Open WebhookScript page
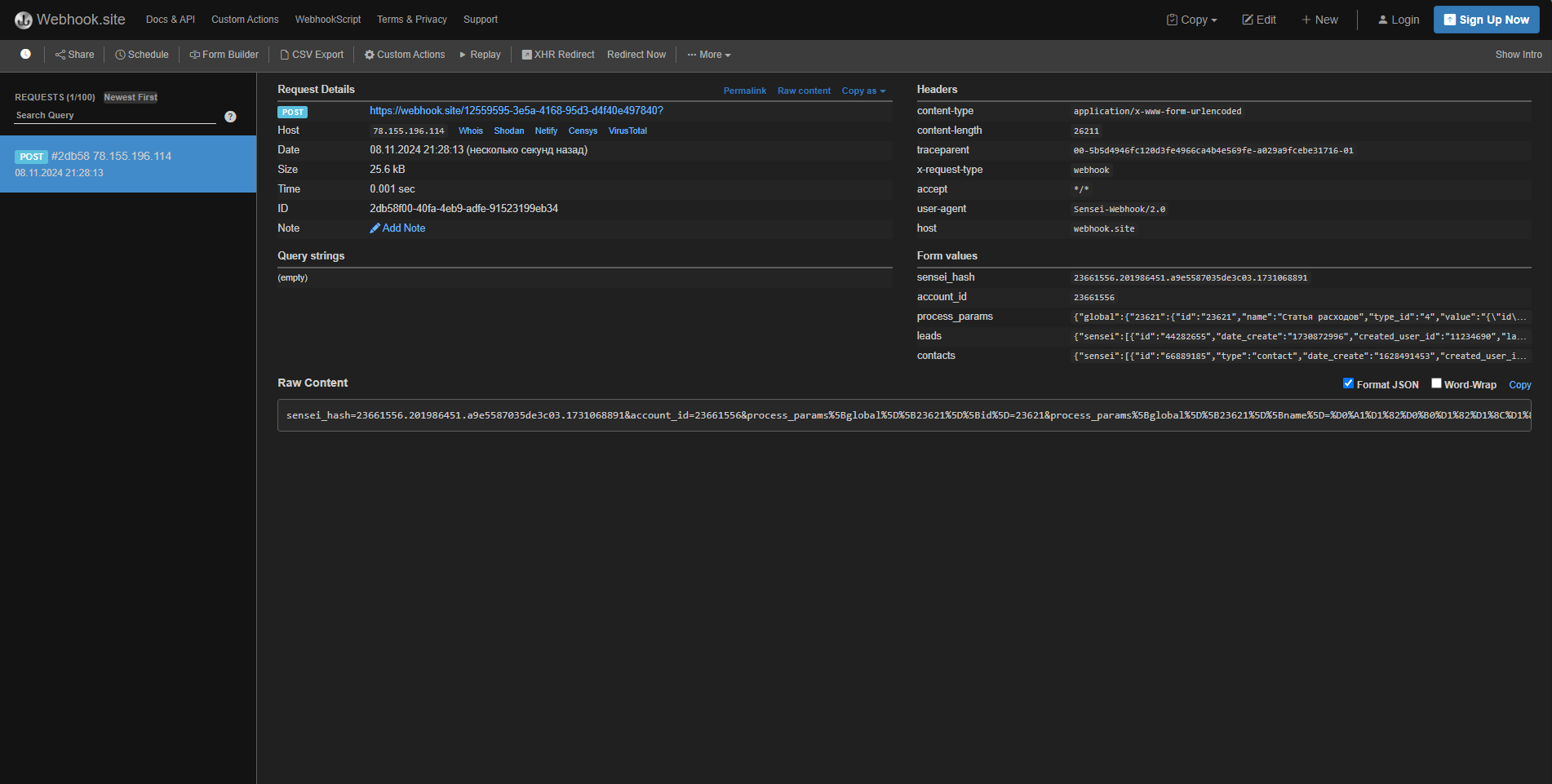 click(328, 20)
